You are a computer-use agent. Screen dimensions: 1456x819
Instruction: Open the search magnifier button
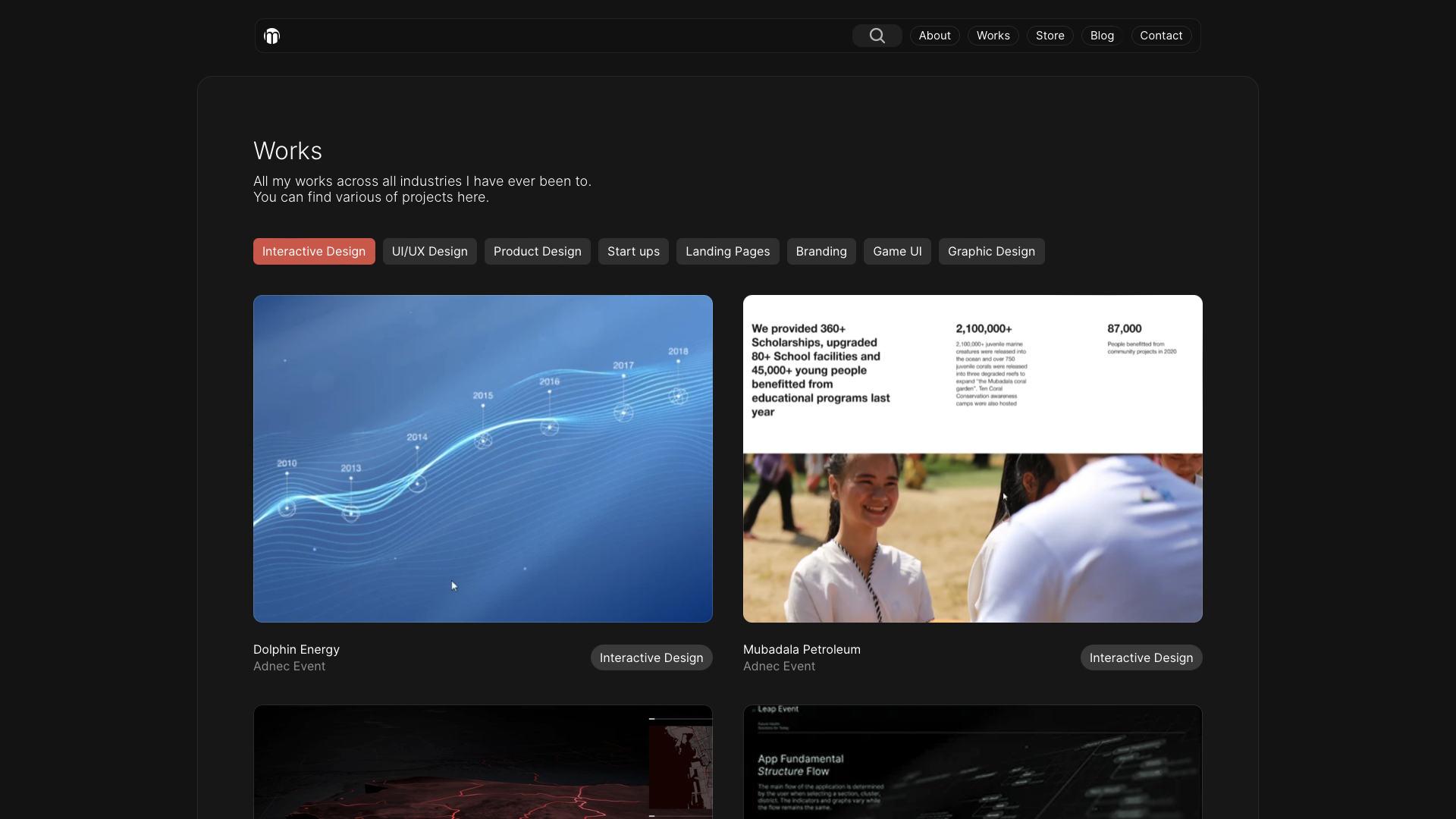[877, 36]
